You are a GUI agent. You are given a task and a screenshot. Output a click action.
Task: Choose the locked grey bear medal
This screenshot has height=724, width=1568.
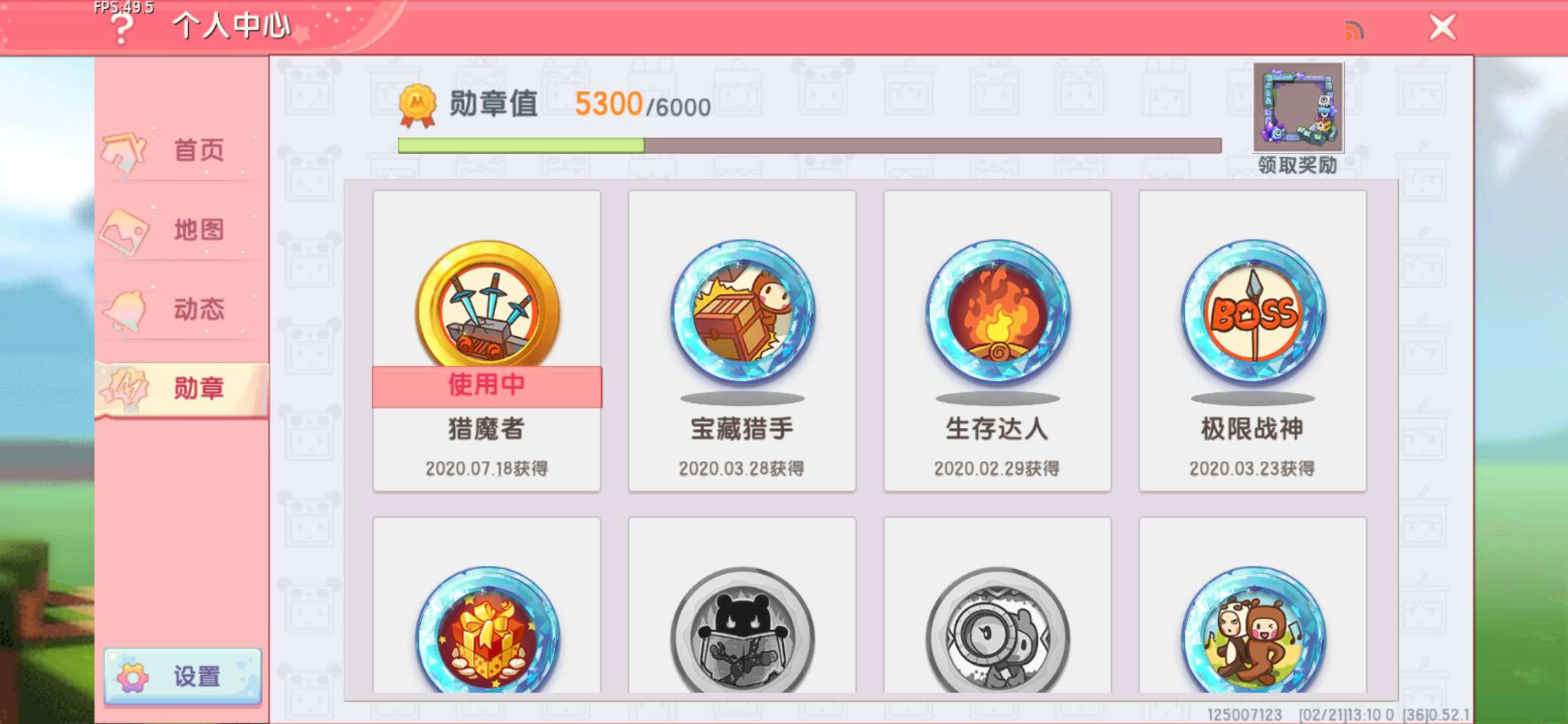742,630
